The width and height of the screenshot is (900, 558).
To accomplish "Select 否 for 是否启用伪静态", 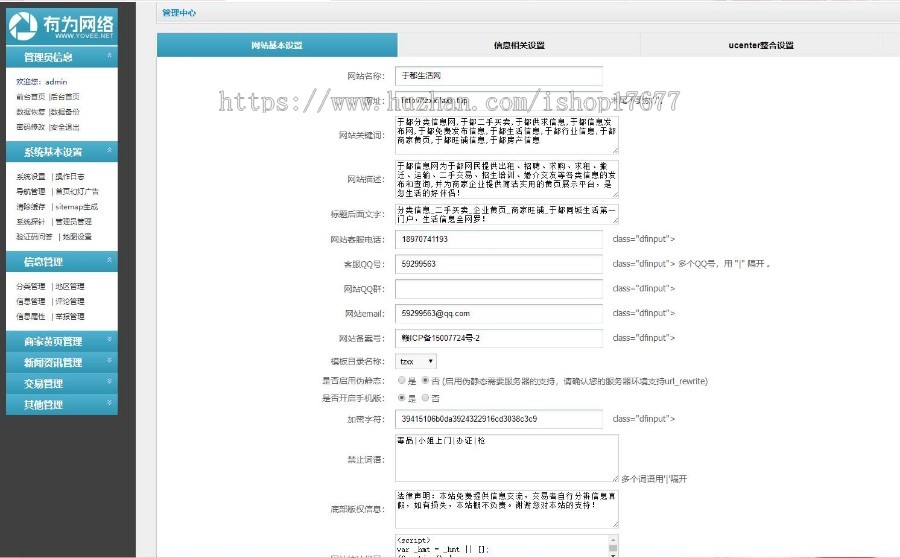I will pos(425,380).
